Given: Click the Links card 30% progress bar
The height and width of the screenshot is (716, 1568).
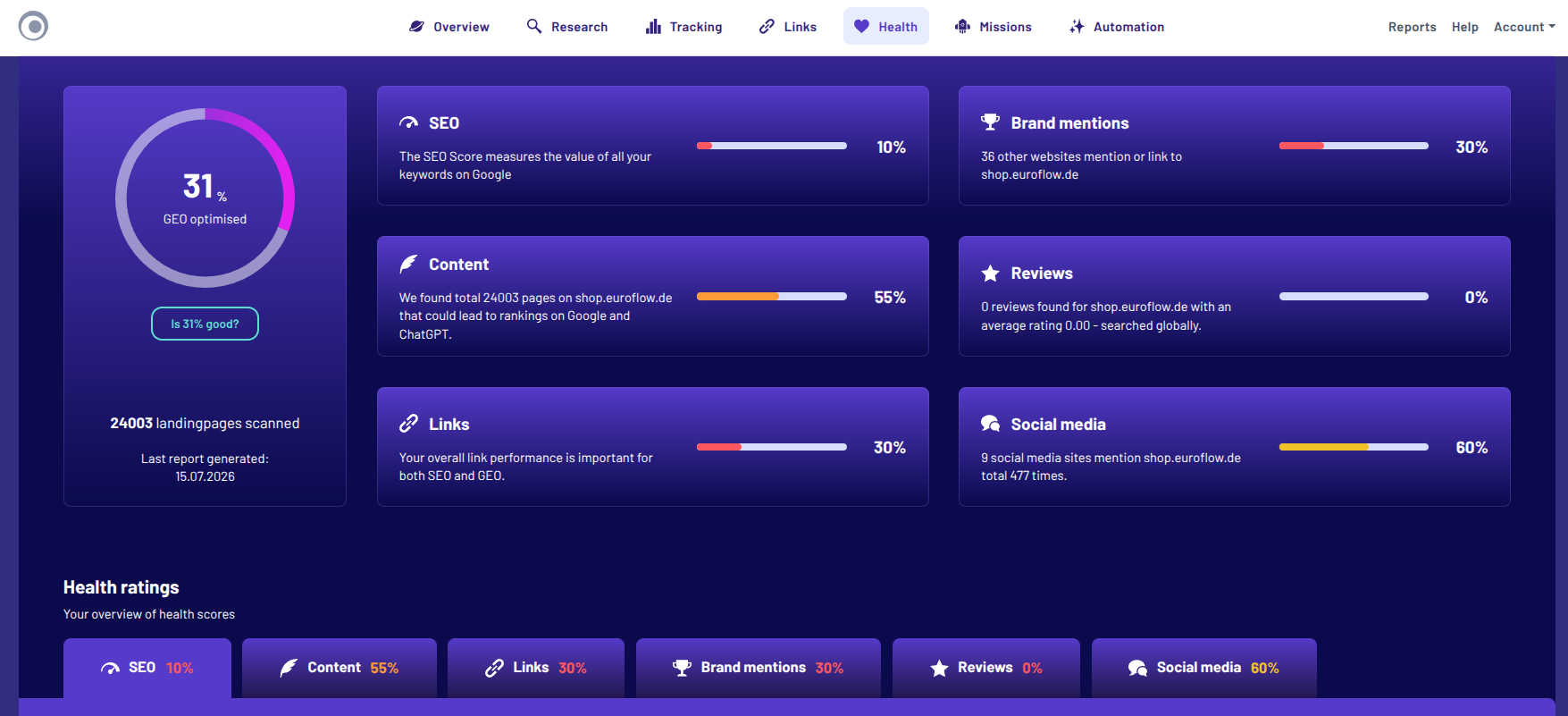Looking at the screenshot, I should click(x=772, y=446).
